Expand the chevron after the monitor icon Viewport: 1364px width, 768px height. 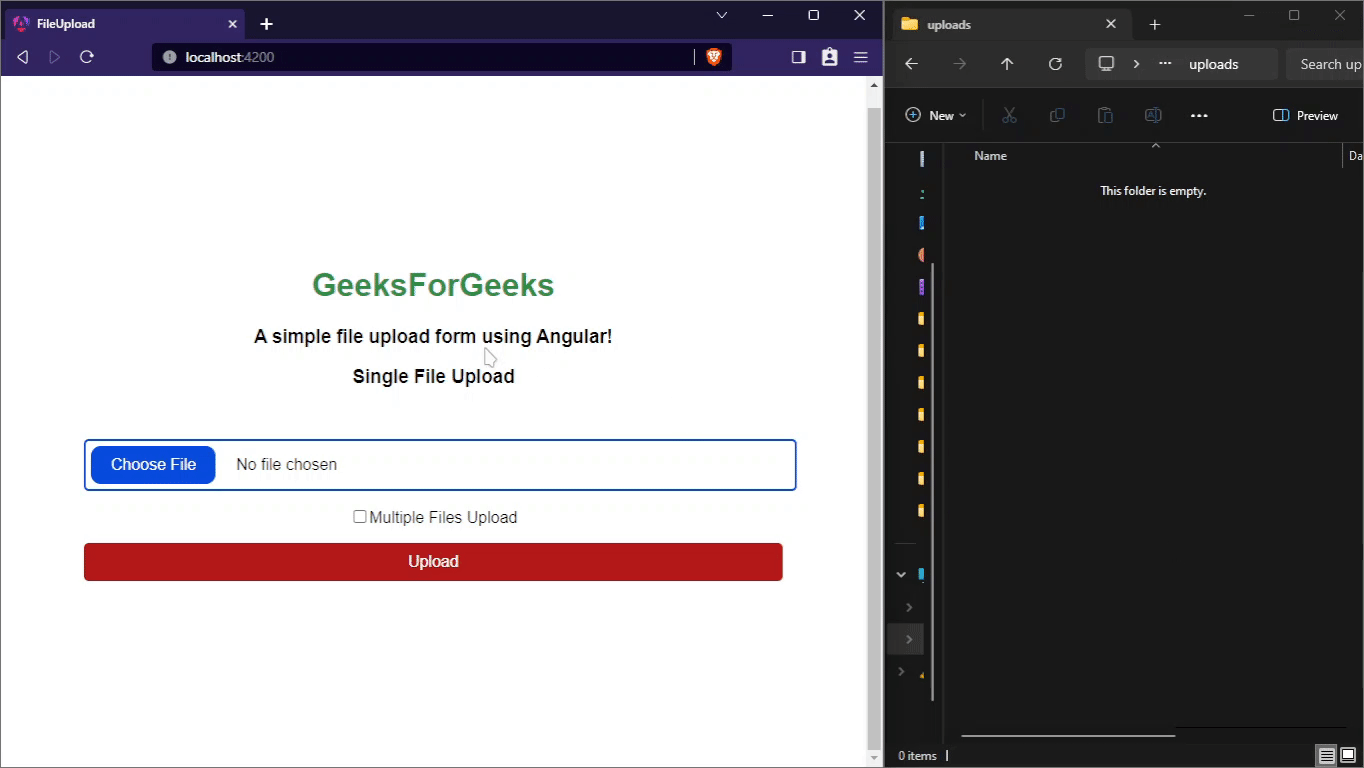pos(1136,64)
